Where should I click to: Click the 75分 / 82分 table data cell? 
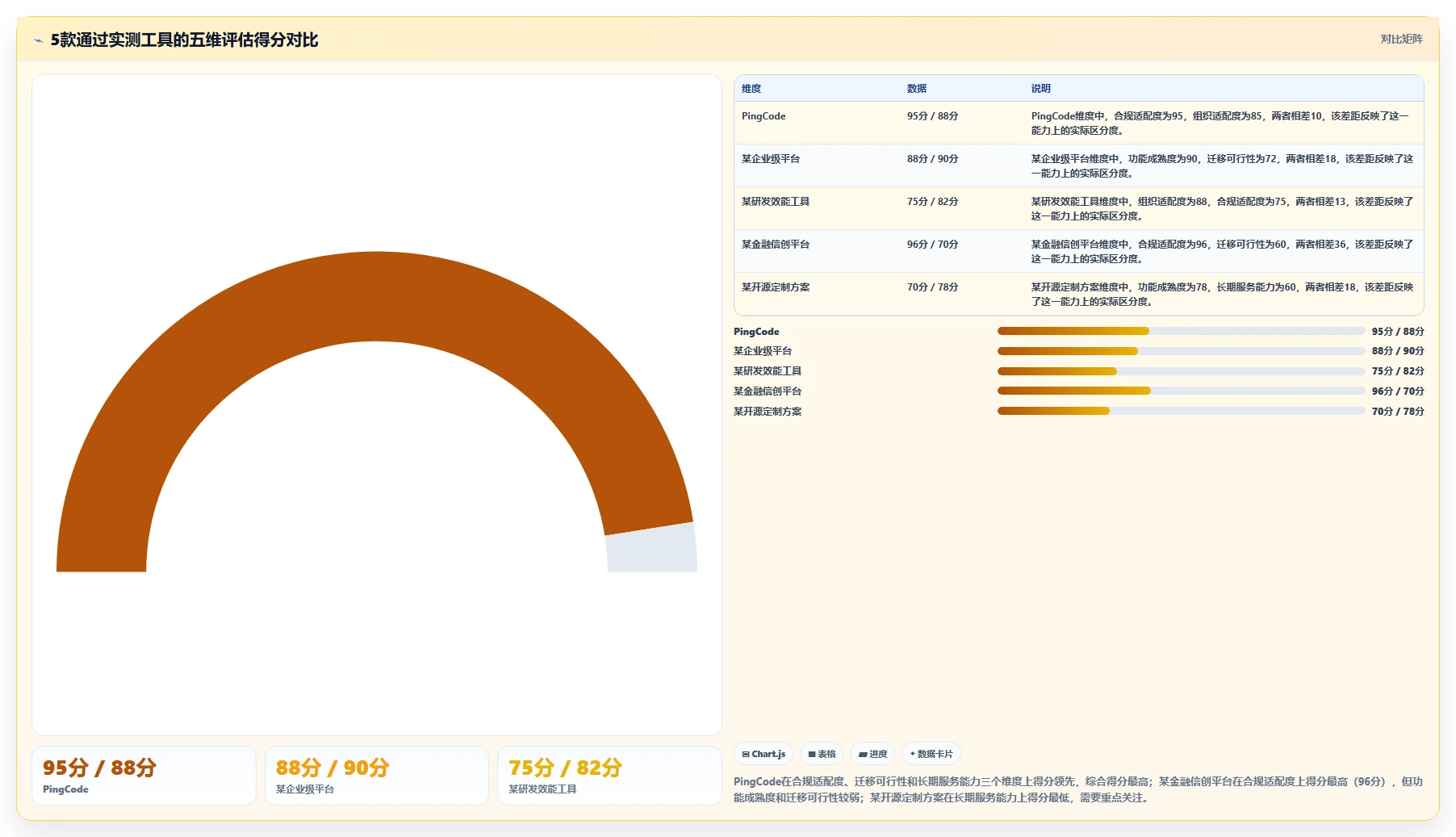(x=932, y=202)
